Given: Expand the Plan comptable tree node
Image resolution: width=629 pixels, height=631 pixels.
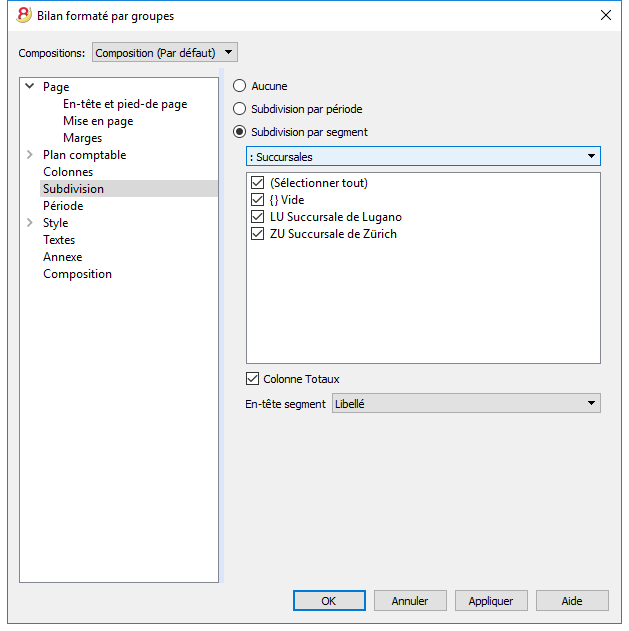Looking at the screenshot, I should [30, 155].
